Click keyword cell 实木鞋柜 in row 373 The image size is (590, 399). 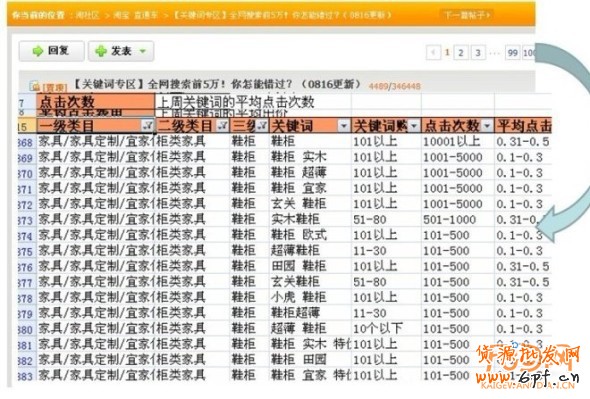click(x=310, y=220)
